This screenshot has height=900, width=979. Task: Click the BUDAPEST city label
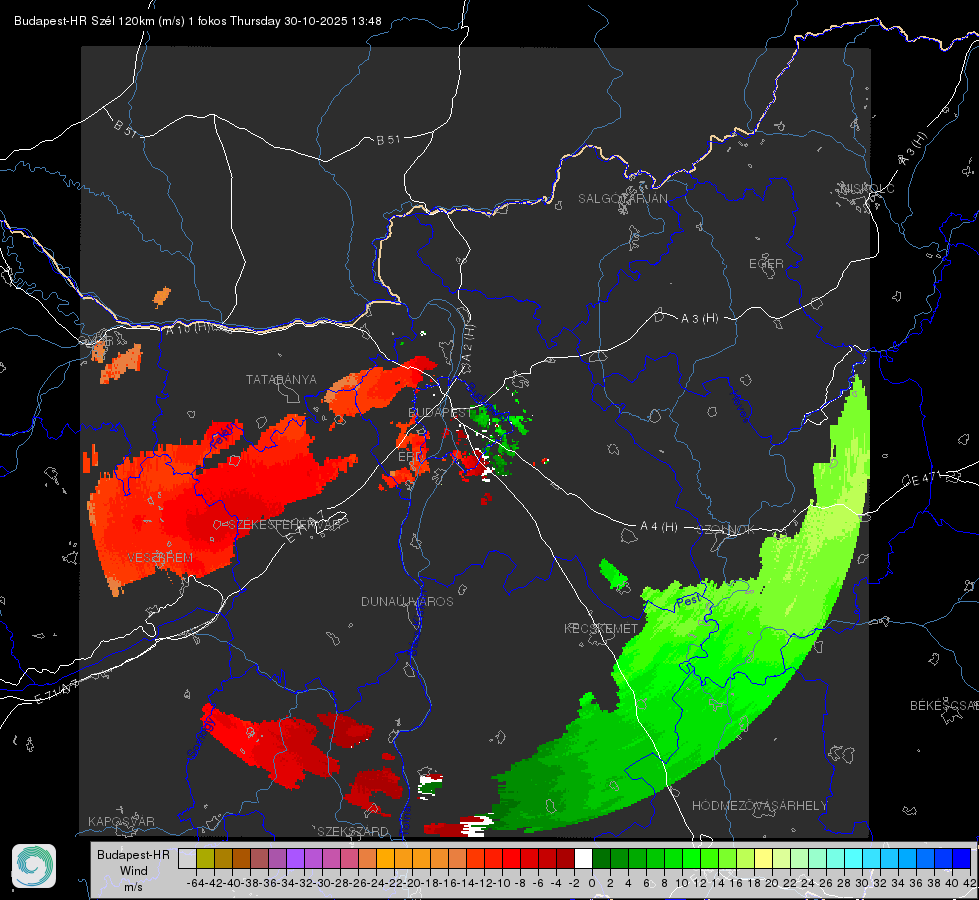pos(440,412)
